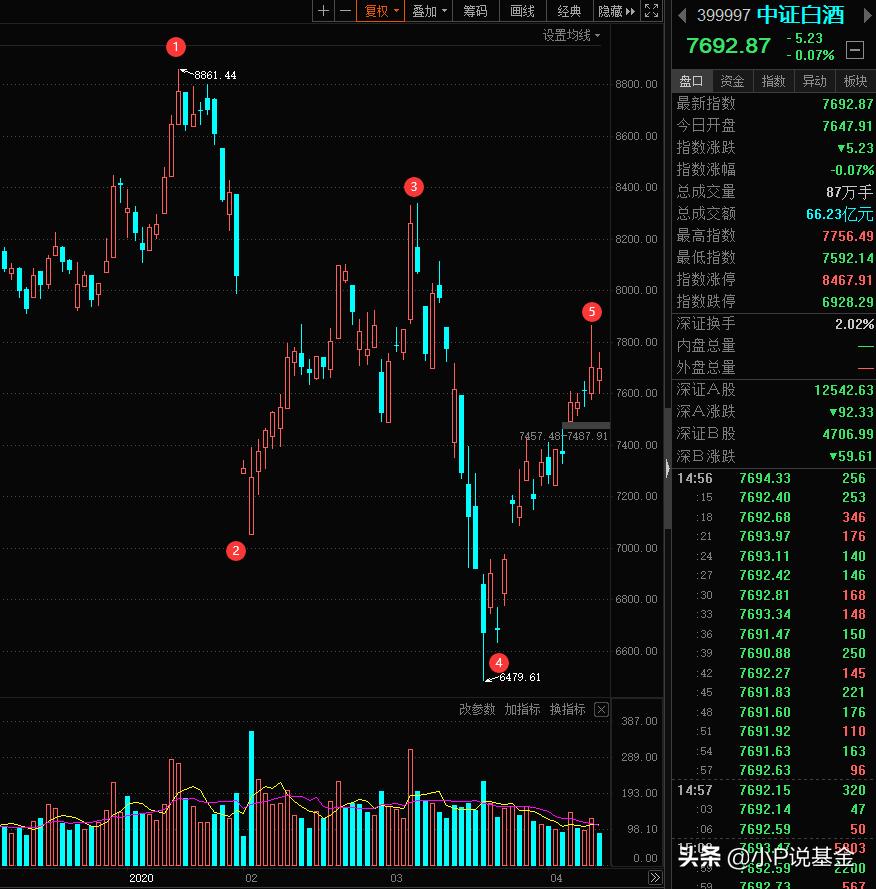Click low price label 6479.61

(x=519, y=678)
